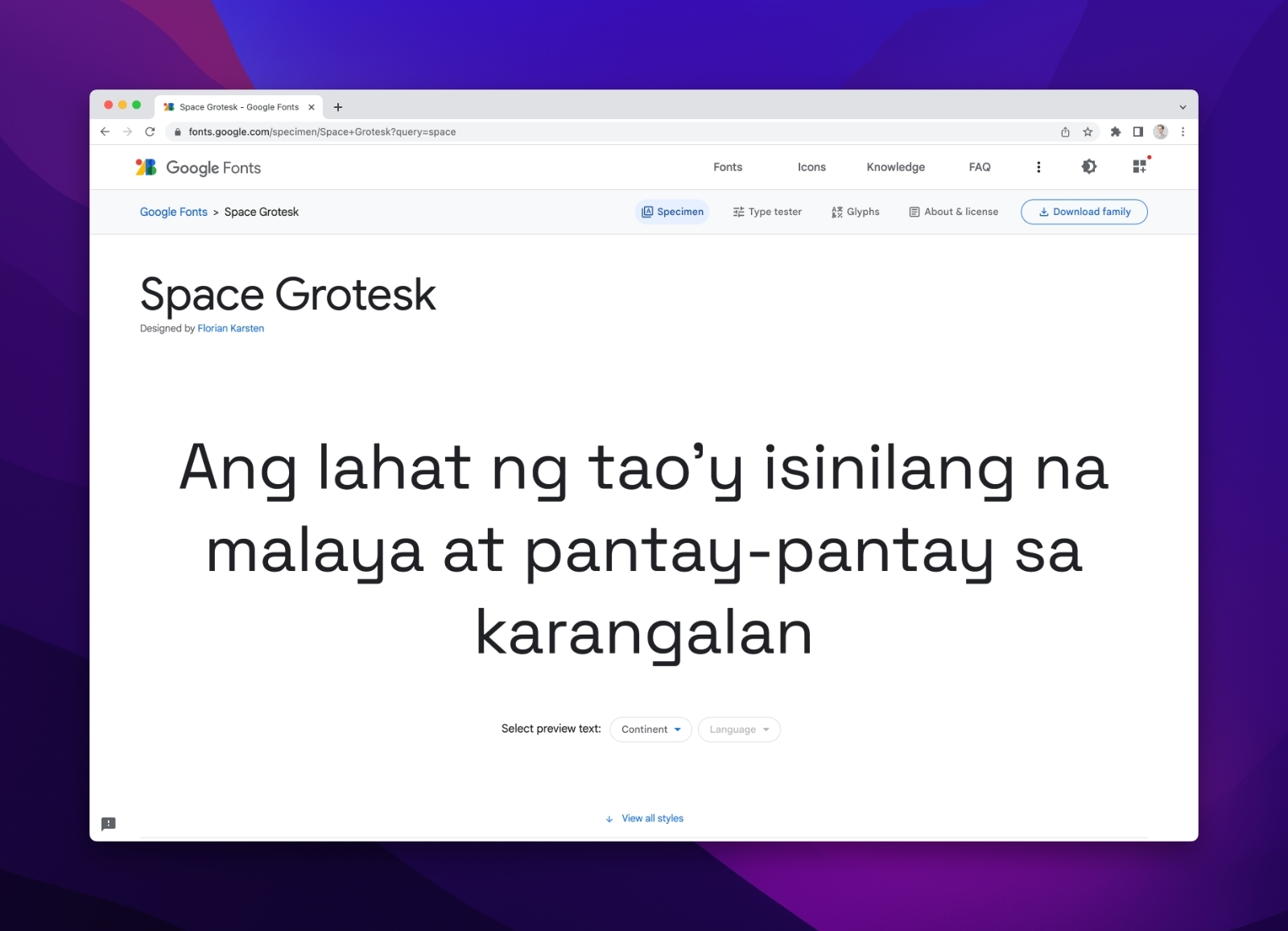
Task: Click the Space Grotesk browser tab
Action: tap(238, 107)
